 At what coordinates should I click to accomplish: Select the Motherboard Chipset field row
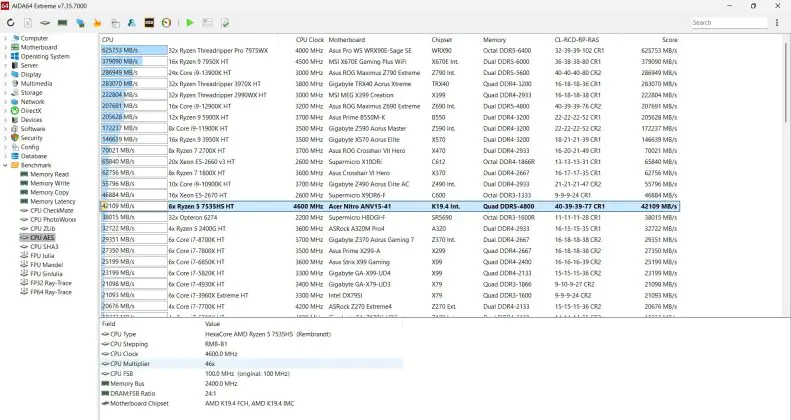[x=252, y=403]
